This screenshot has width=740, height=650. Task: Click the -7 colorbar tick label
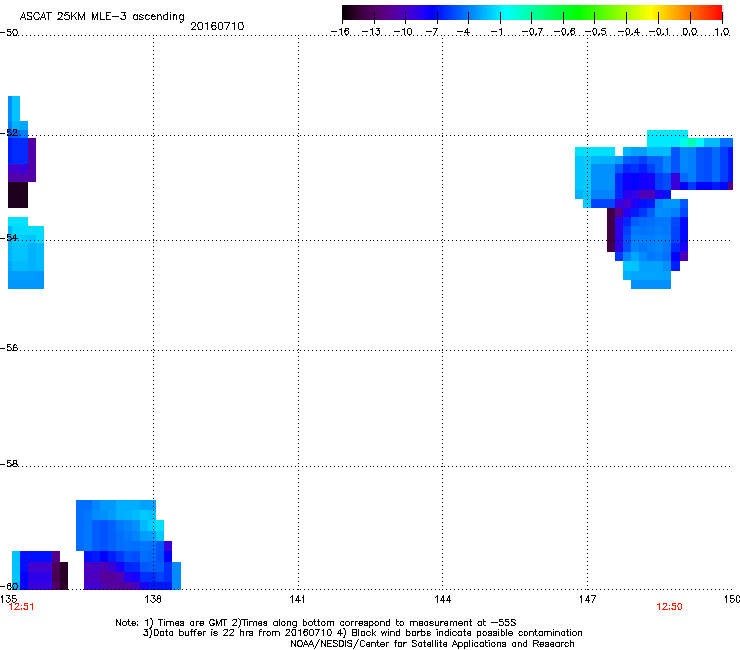(432, 32)
